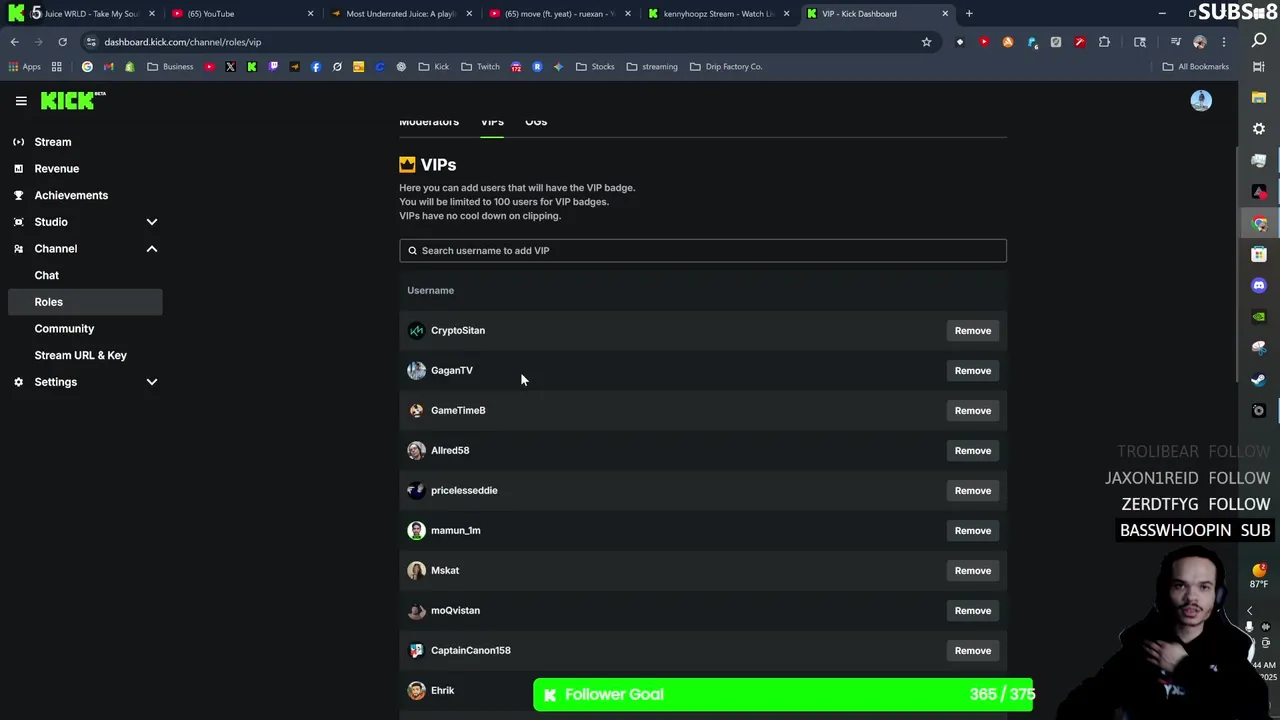Click the Ehrik username
The height and width of the screenshot is (720, 1280).
click(442, 690)
